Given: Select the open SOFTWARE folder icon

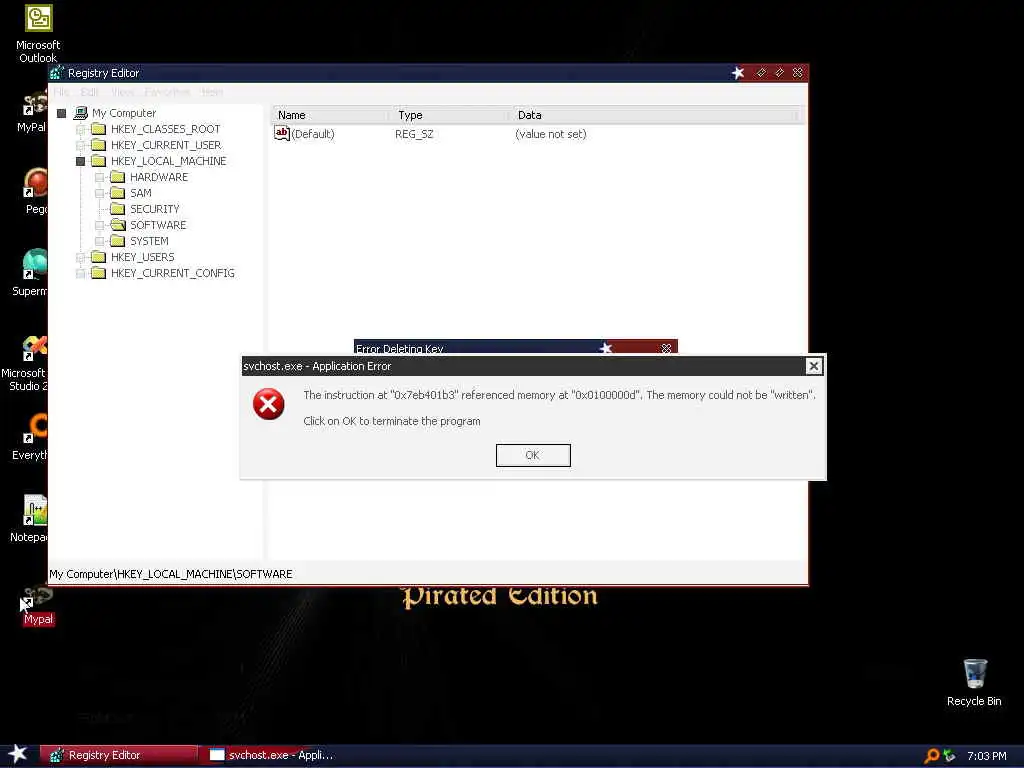Looking at the screenshot, I should [118, 225].
